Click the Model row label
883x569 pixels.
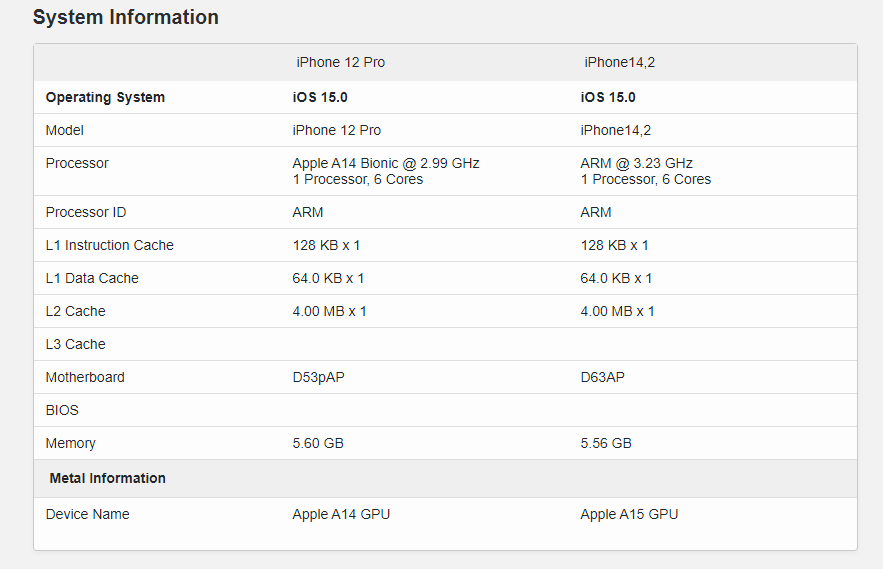[x=65, y=130]
